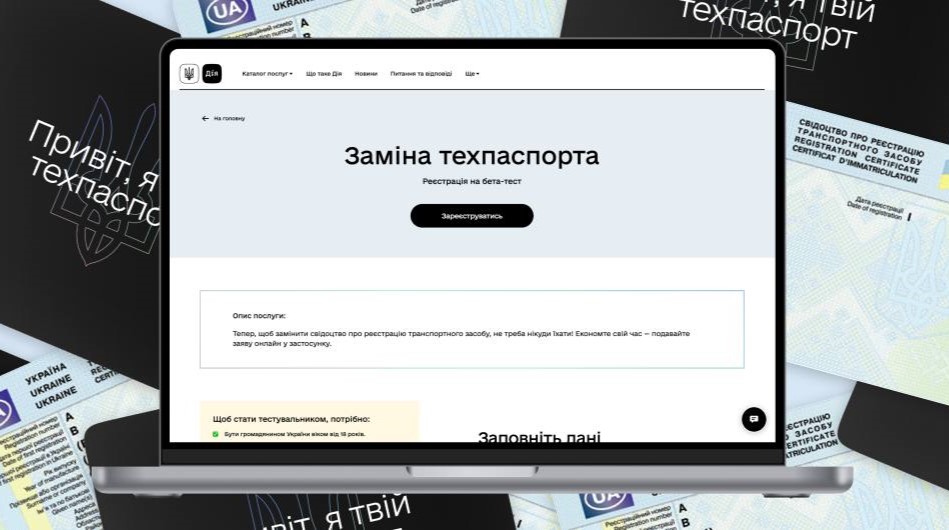
Task: Follow the На головну link text
Action: click(229, 119)
